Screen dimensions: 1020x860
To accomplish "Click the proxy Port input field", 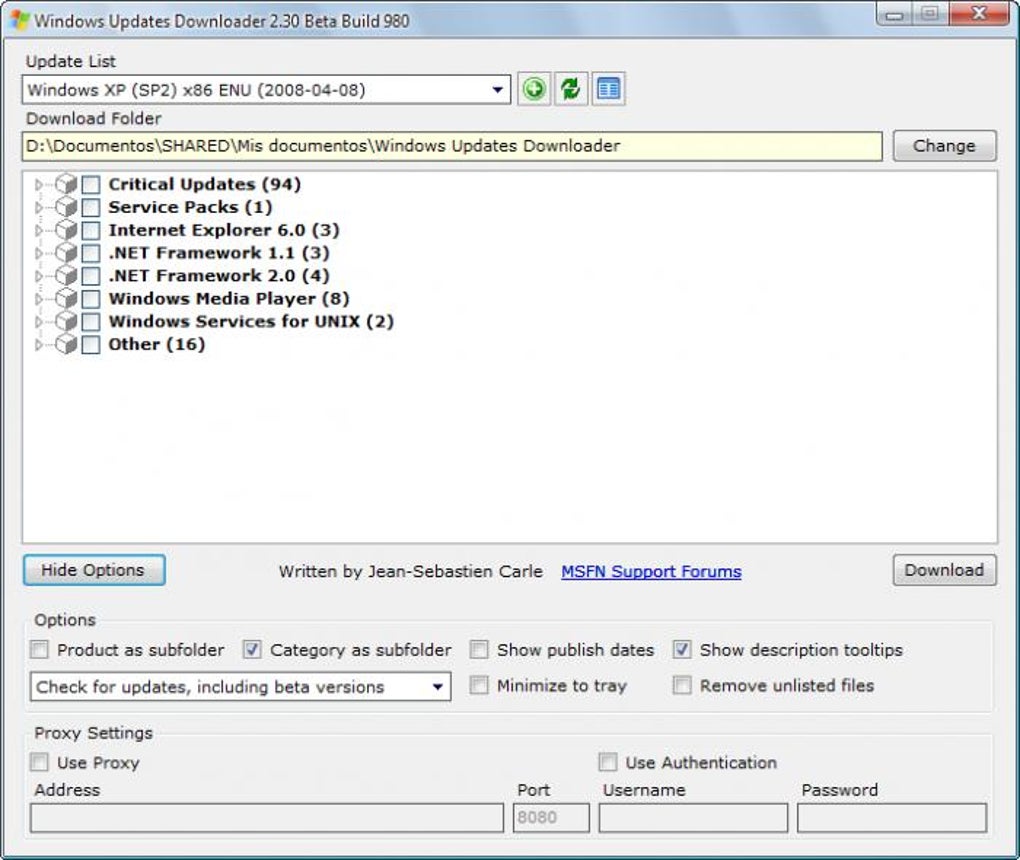I will point(552,818).
